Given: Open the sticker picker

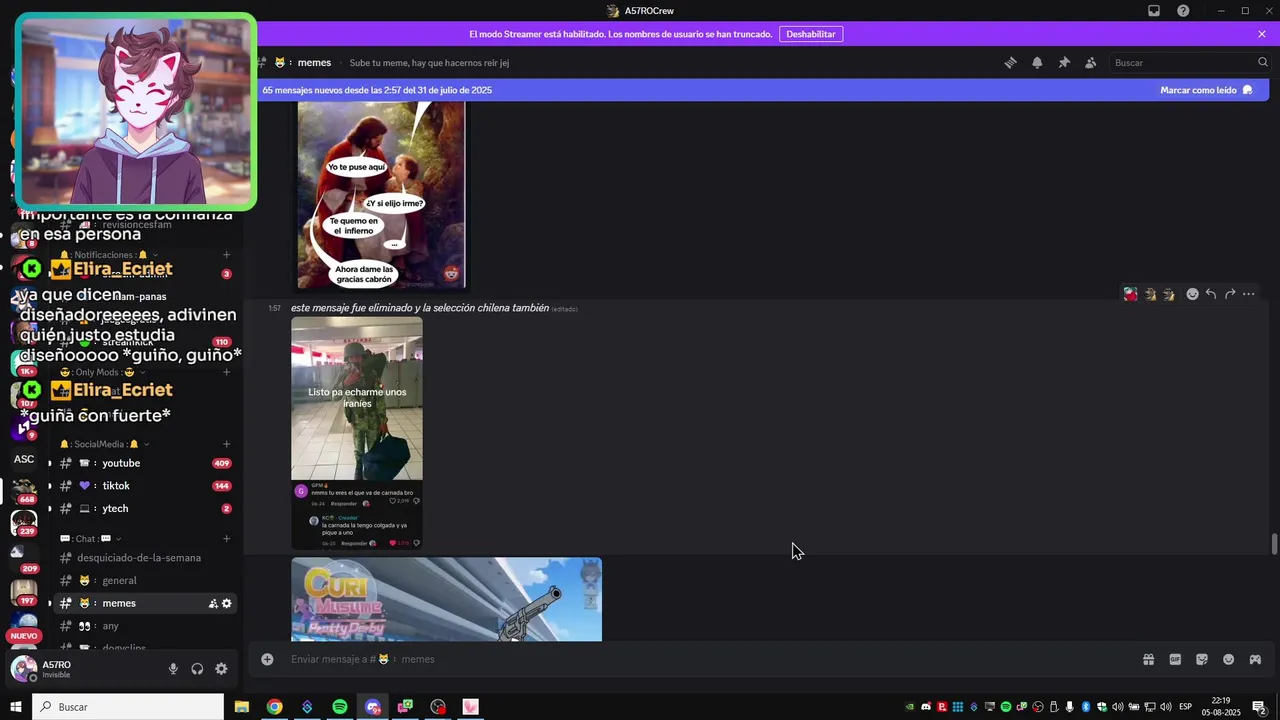Looking at the screenshot, I should coord(1202,659).
